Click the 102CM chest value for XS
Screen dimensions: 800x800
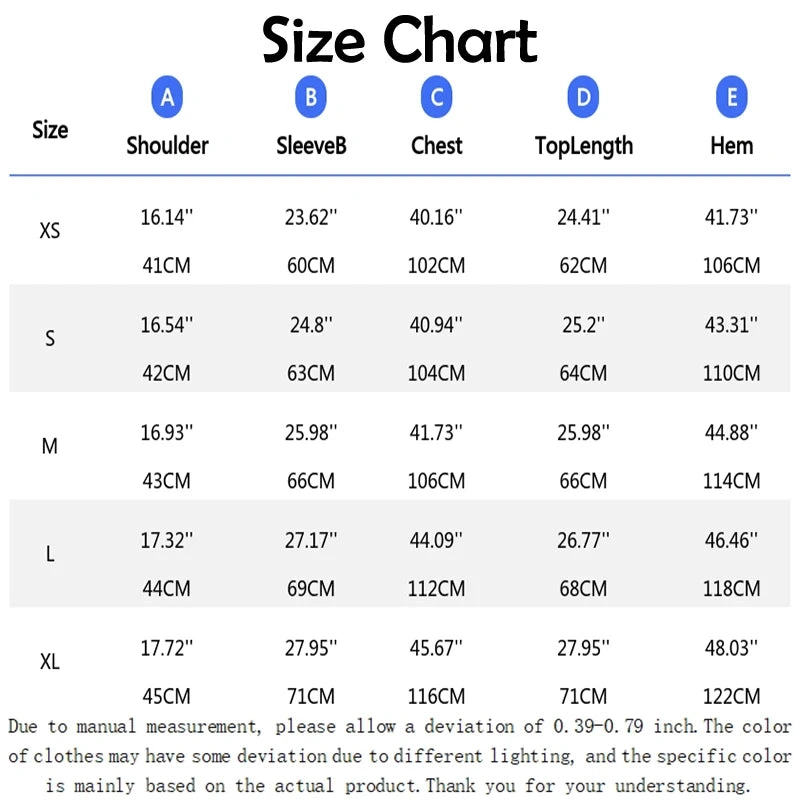click(x=436, y=266)
